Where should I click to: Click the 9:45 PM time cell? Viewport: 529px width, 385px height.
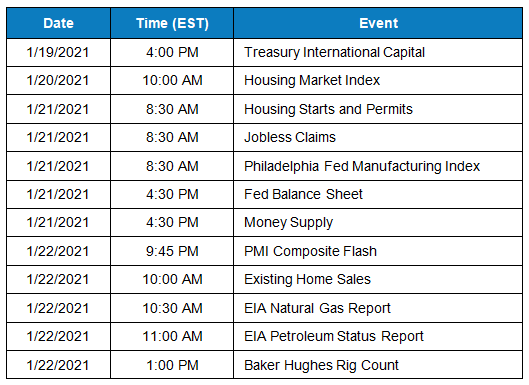point(172,251)
